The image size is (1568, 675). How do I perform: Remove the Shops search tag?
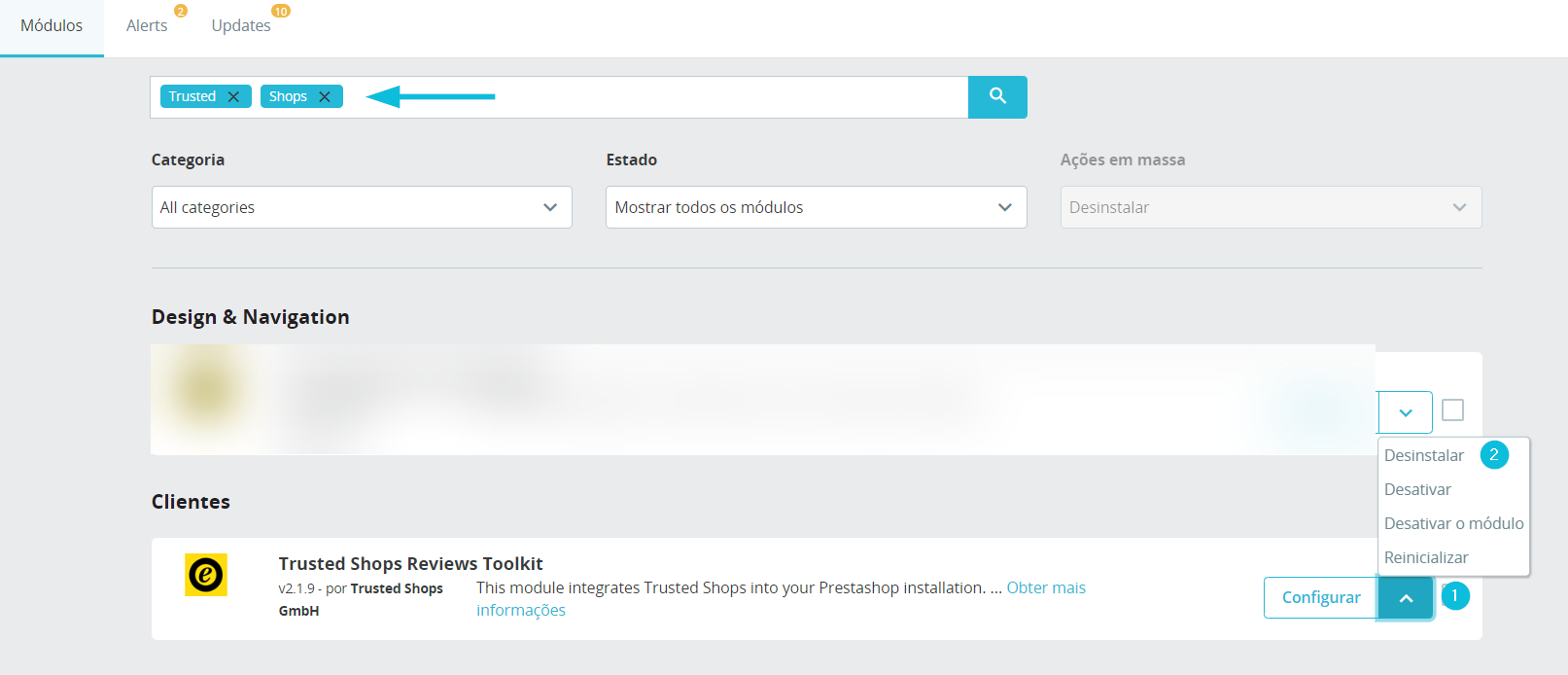[325, 96]
